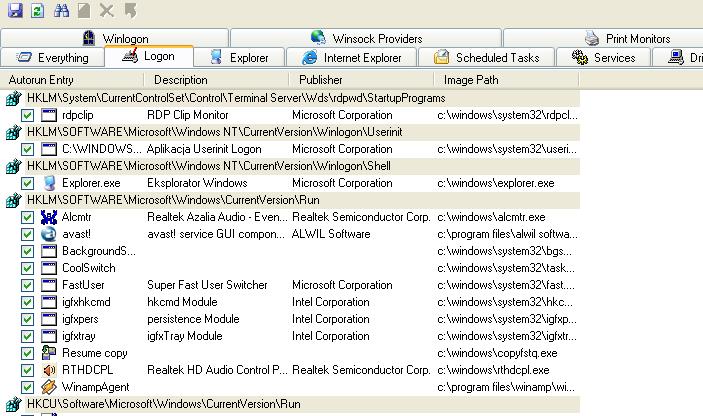
Task: Disable the Explorer.exe shell entry checkbox
Action: click(27, 184)
